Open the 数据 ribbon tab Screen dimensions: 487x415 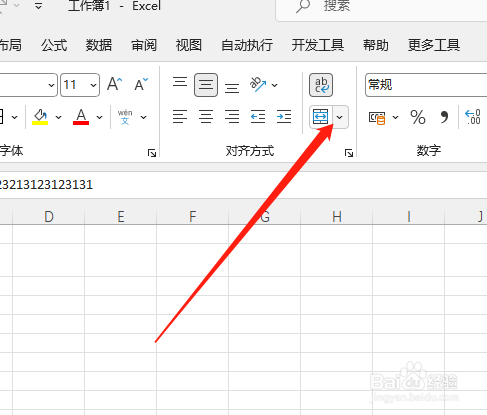(x=99, y=45)
